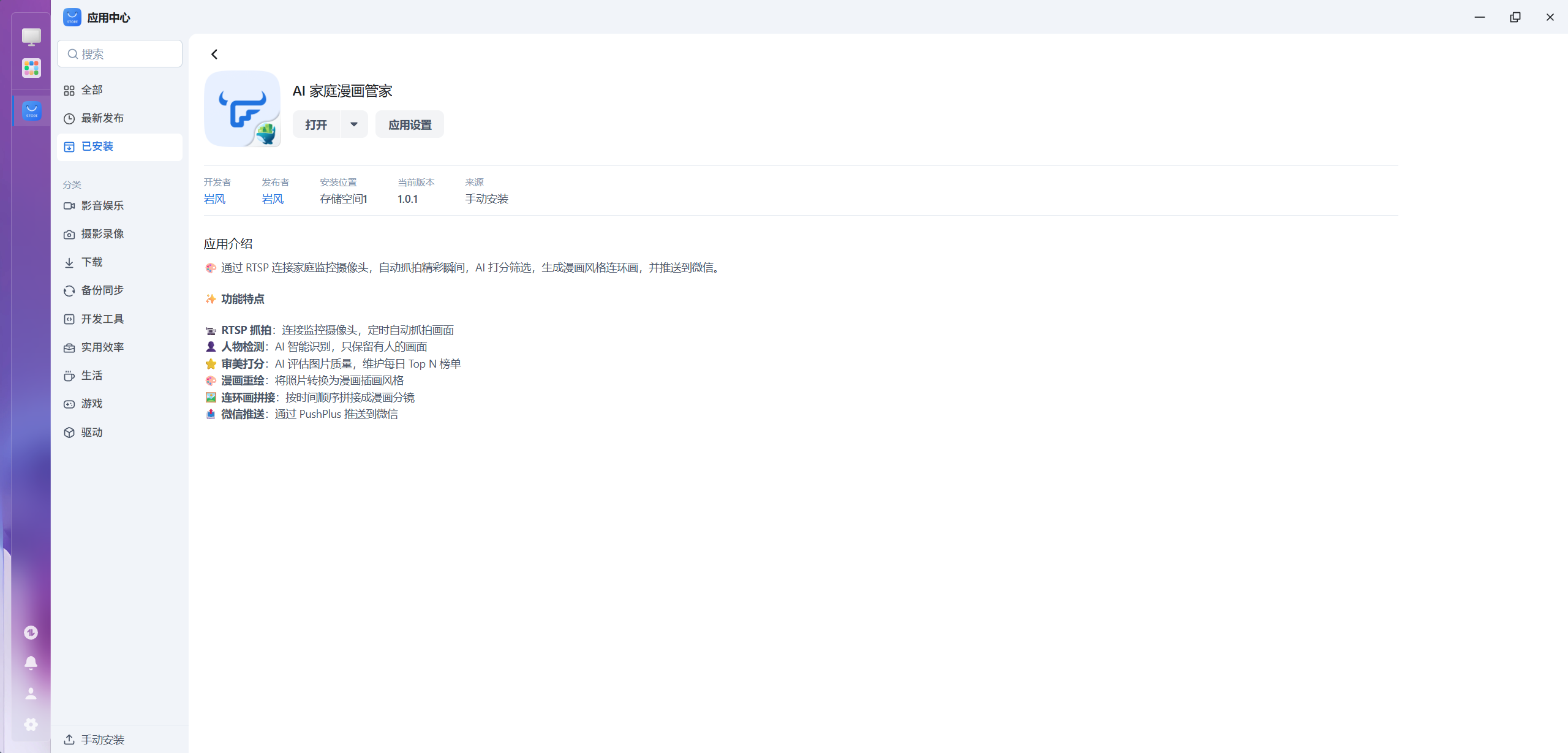The height and width of the screenshot is (753, 1568).
Task: Open 应用设置 for this app
Action: (410, 124)
